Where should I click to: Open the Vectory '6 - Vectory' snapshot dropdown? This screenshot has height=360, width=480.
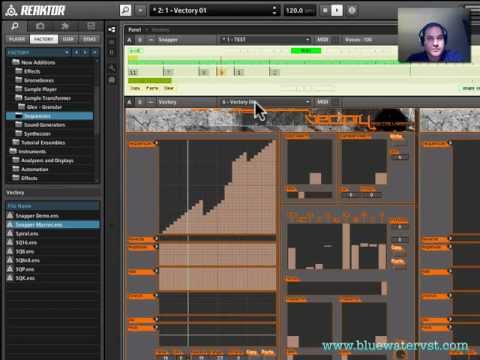[x=266, y=102]
